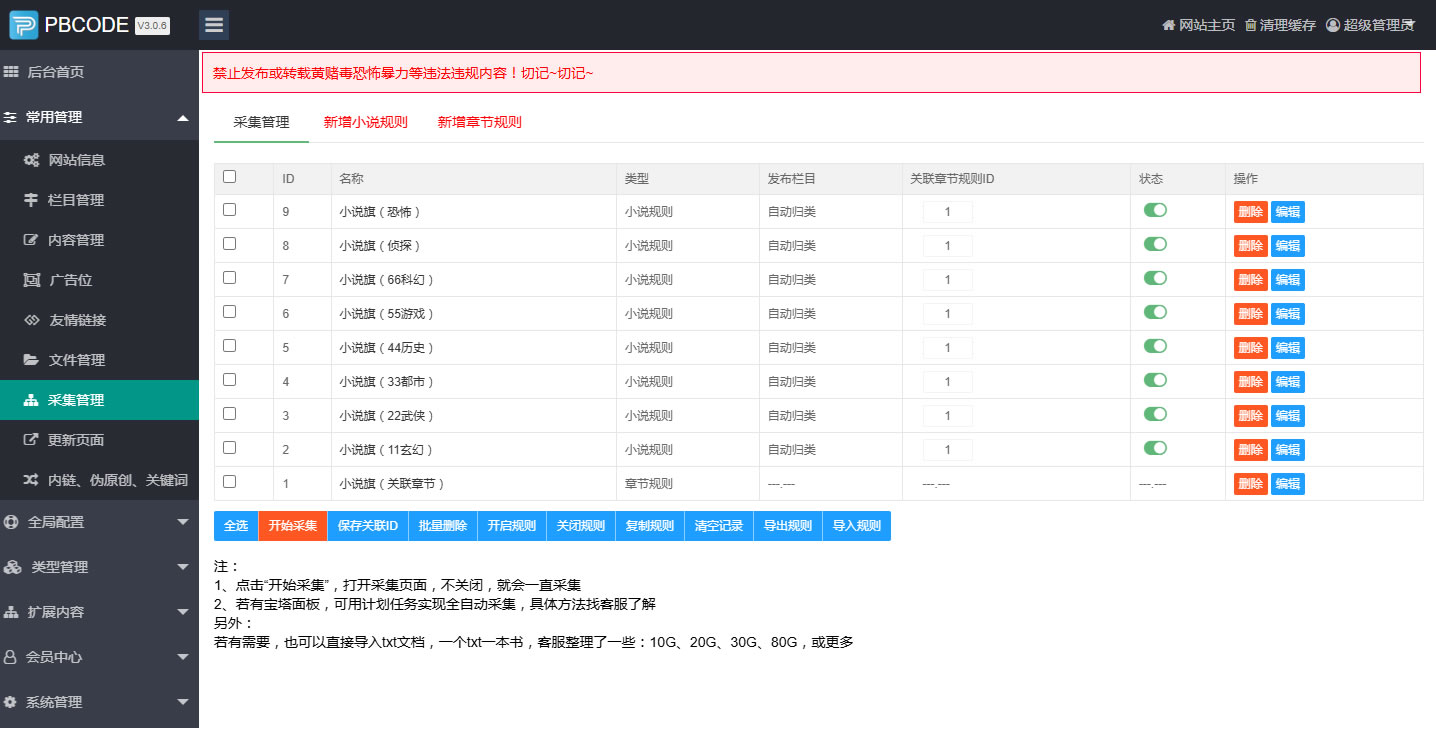
Task: Disable status toggle for 小说旗（侦探）
Action: point(1155,244)
